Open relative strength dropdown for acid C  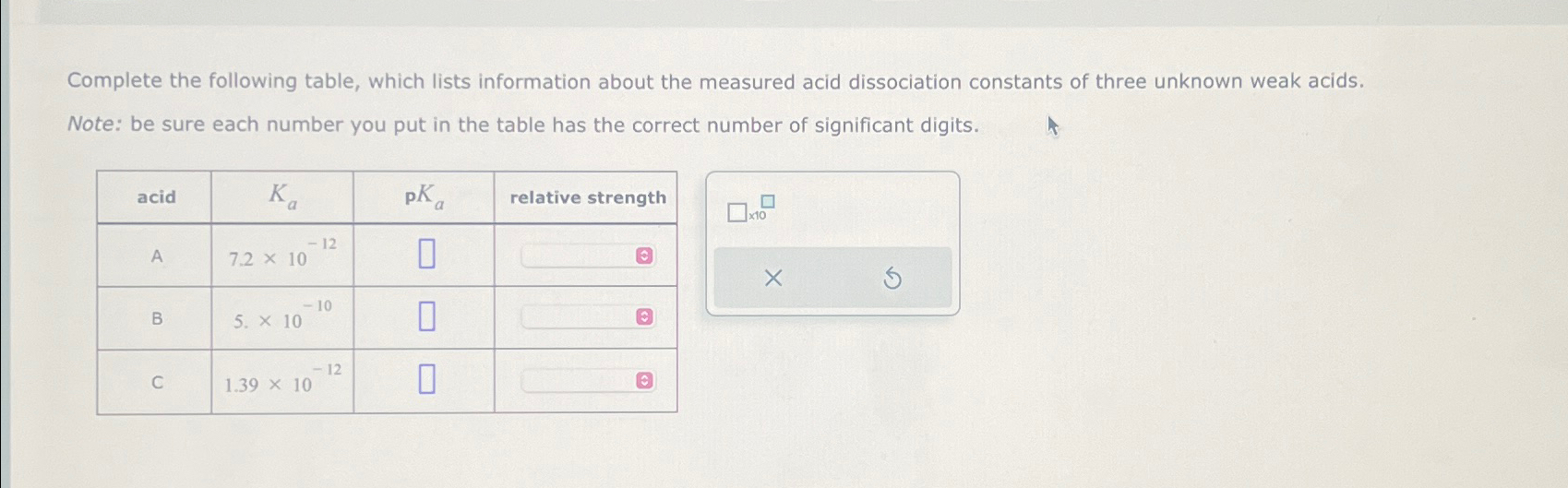(588, 381)
